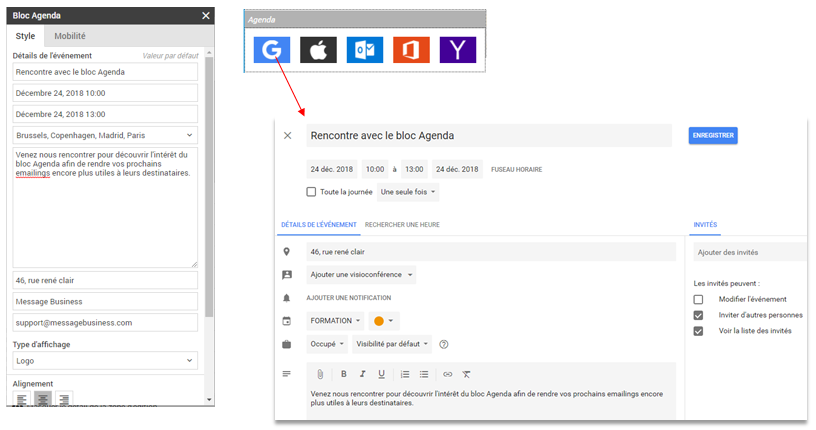Insert a bulleted list in description

tap(424, 374)
